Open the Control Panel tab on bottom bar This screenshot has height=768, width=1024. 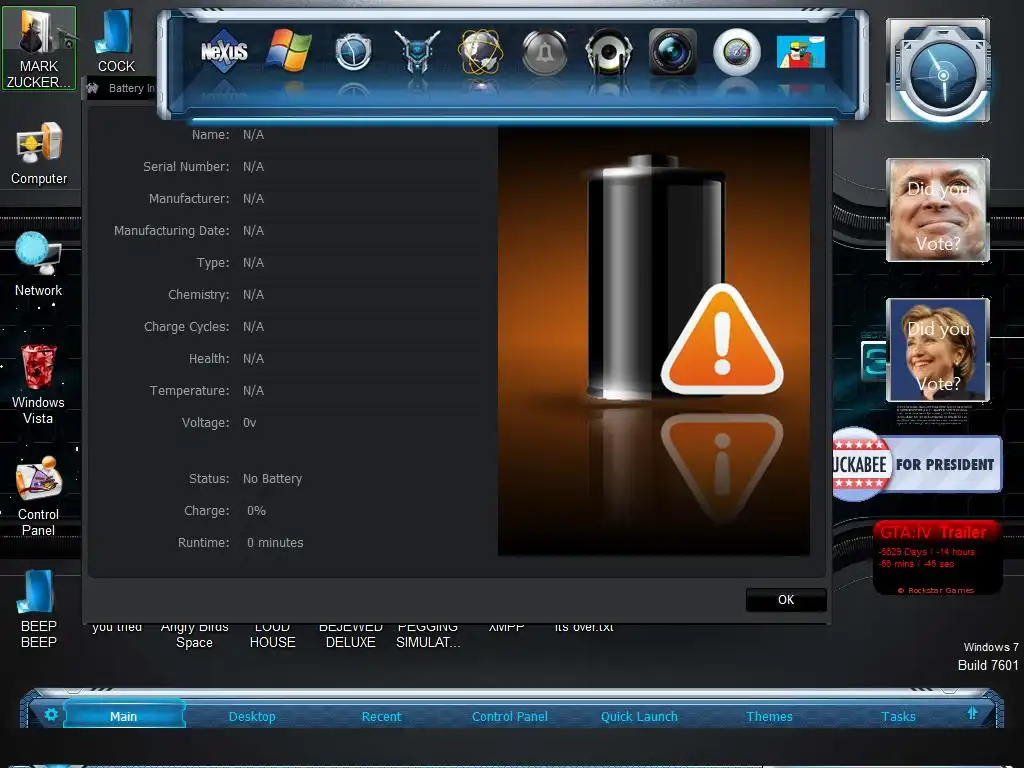click(510, 716)
